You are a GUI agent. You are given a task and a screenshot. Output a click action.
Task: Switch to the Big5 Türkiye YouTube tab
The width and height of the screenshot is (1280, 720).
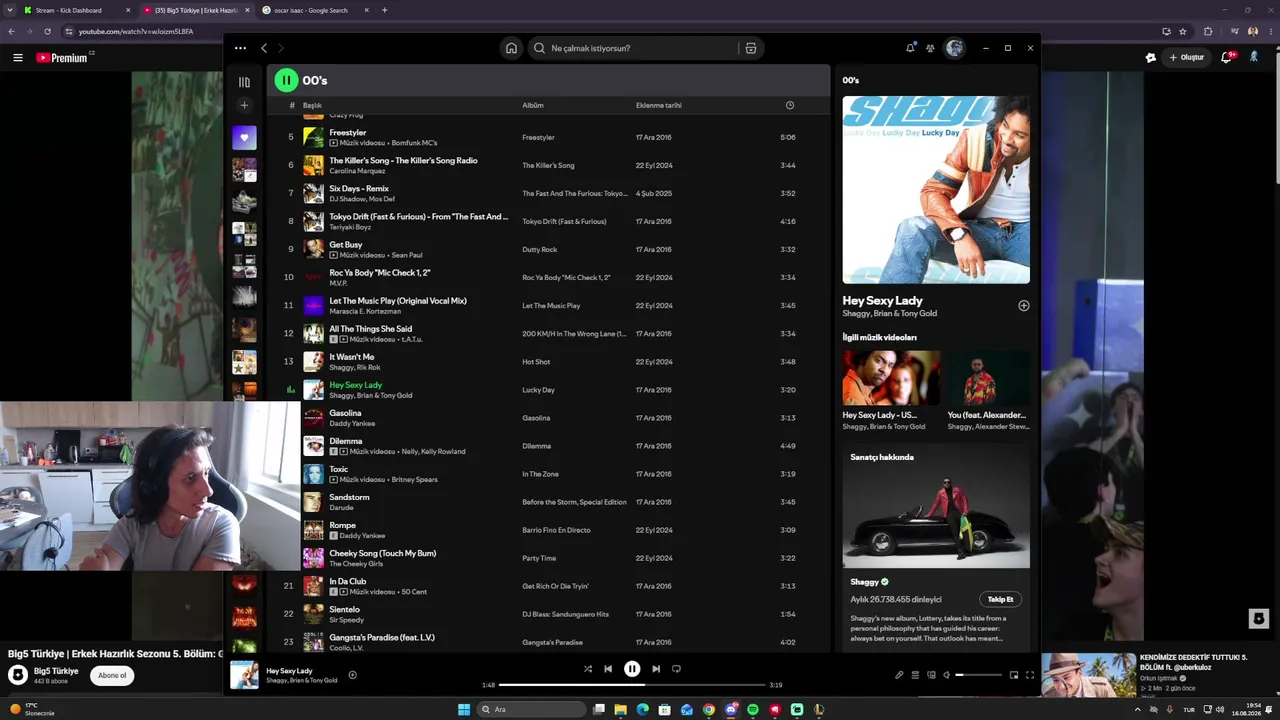[196, 10]
